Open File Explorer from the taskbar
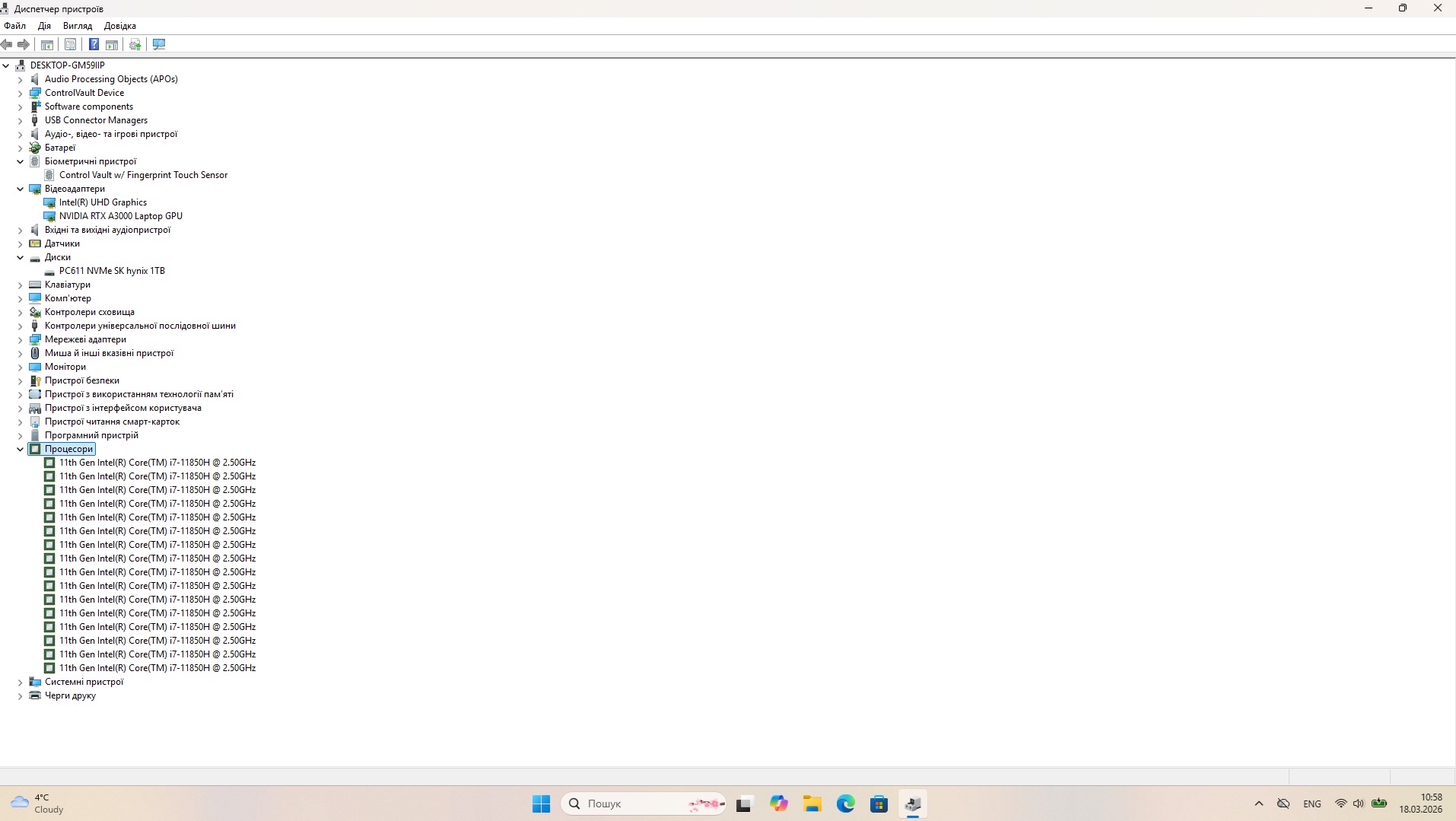 pyautogui.click(x=812, y=803)
